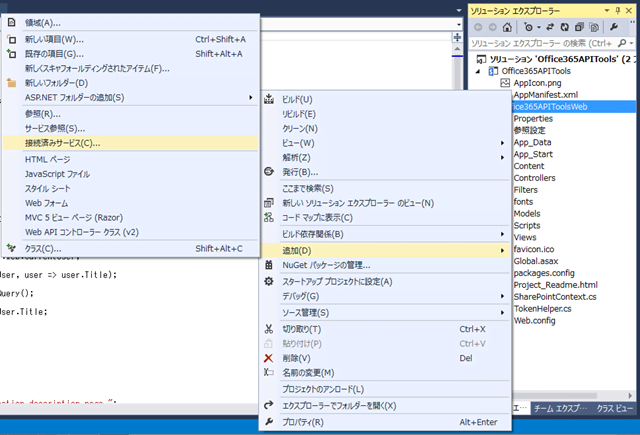Select Web.config in Solution Explorer
640x435 pixels.
[x=537, y=321]
